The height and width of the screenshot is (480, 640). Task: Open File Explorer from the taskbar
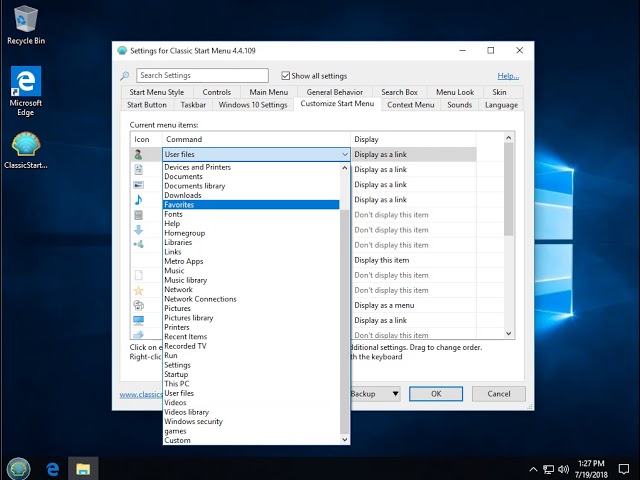(83, 469)
